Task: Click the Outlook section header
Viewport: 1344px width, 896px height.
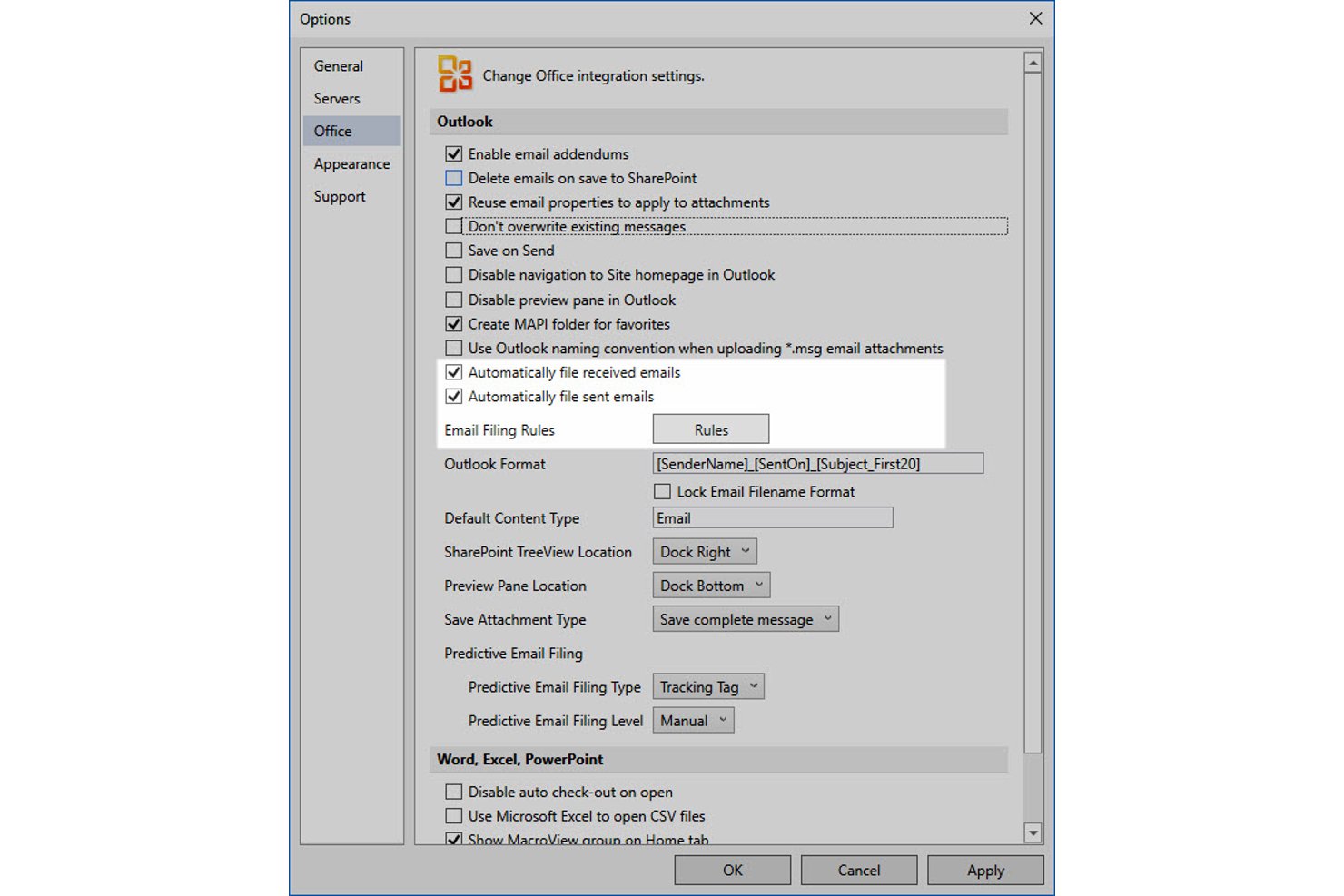Action: tap(718, 122)
